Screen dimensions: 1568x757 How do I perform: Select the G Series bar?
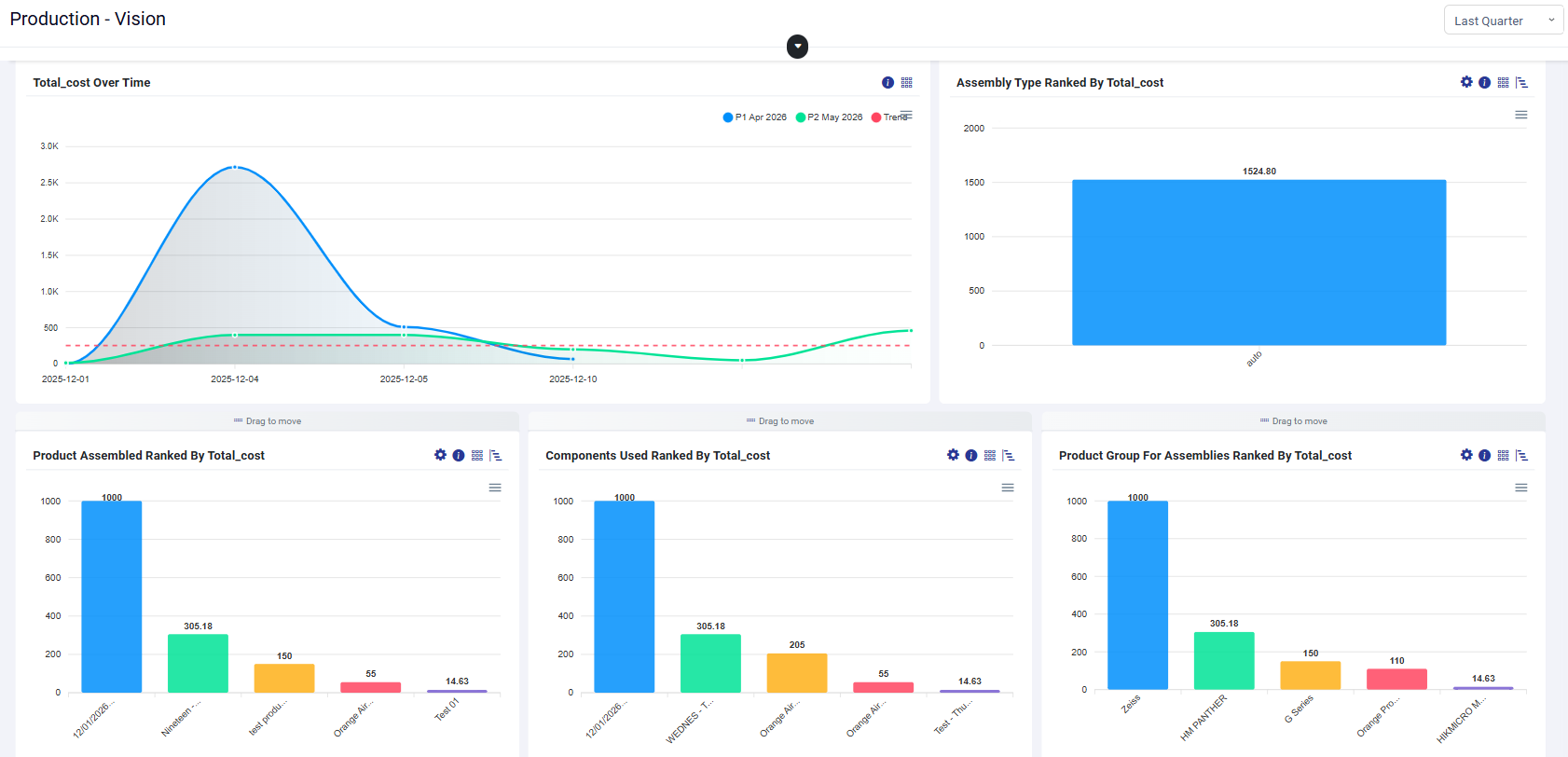tap(1311, 676)
